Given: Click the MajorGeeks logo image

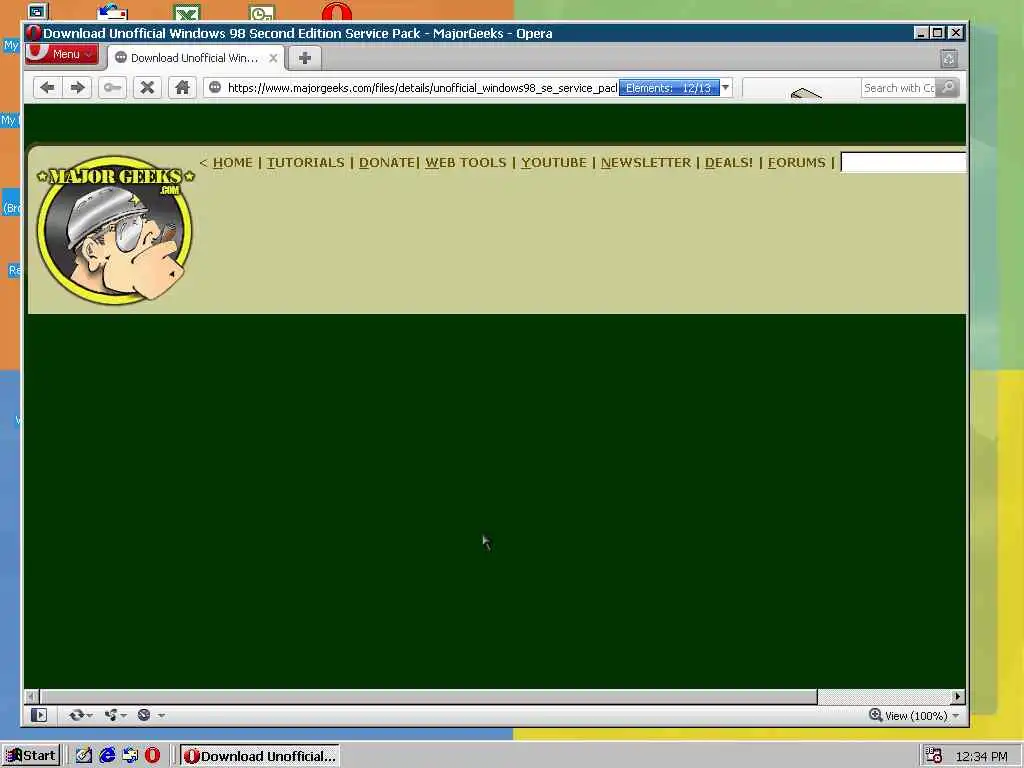Looking at the screenshot, I should click(x=115, y=230).
